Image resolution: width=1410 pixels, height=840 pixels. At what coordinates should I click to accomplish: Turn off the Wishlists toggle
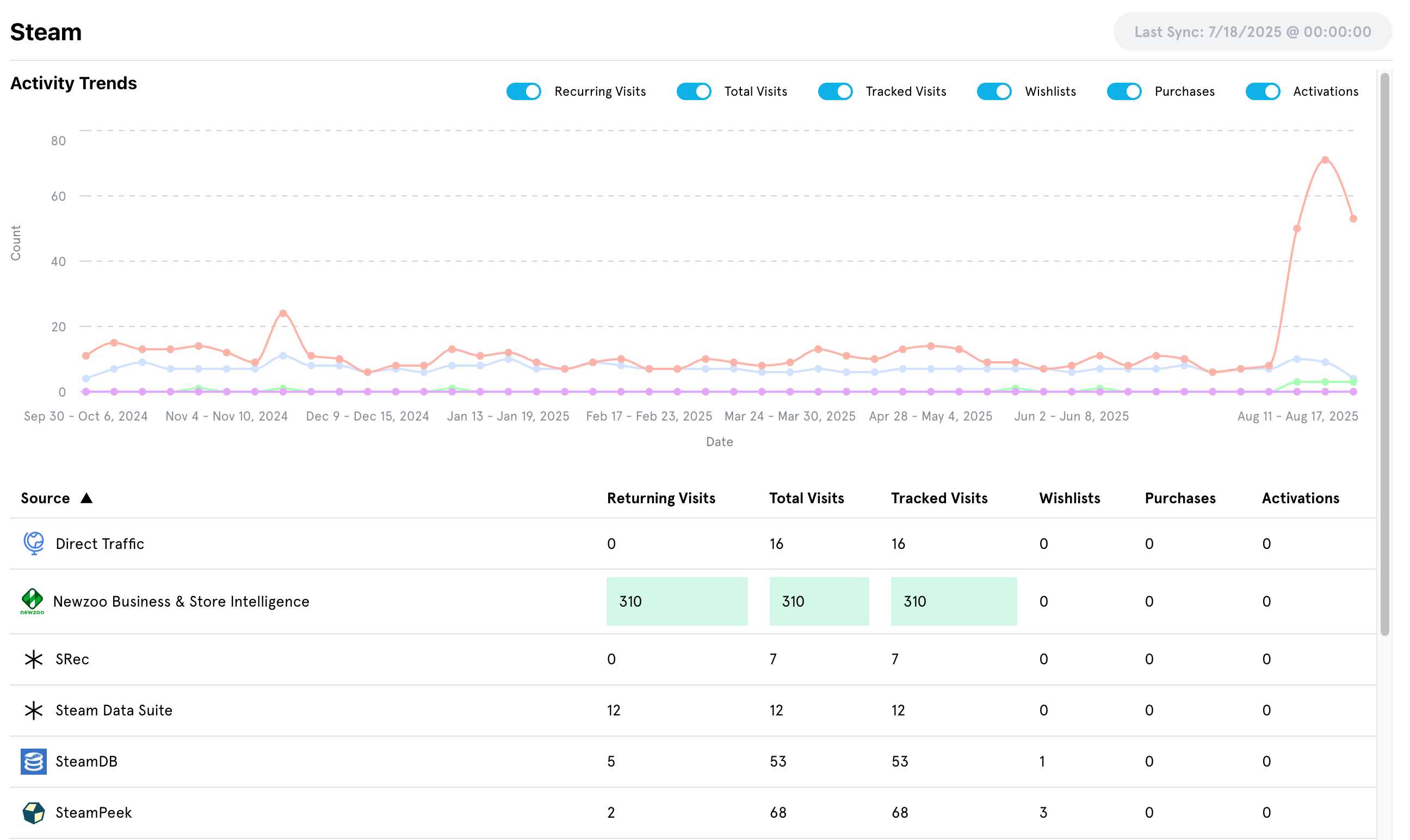994,91
